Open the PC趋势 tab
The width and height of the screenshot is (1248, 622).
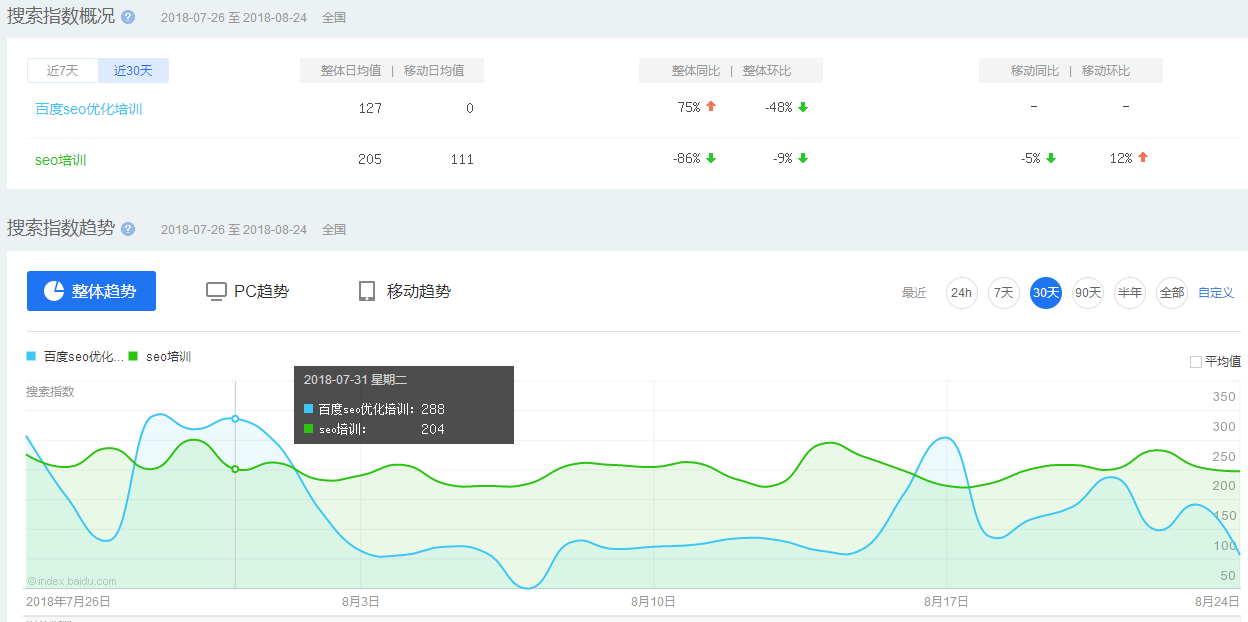tap(247, 291)
